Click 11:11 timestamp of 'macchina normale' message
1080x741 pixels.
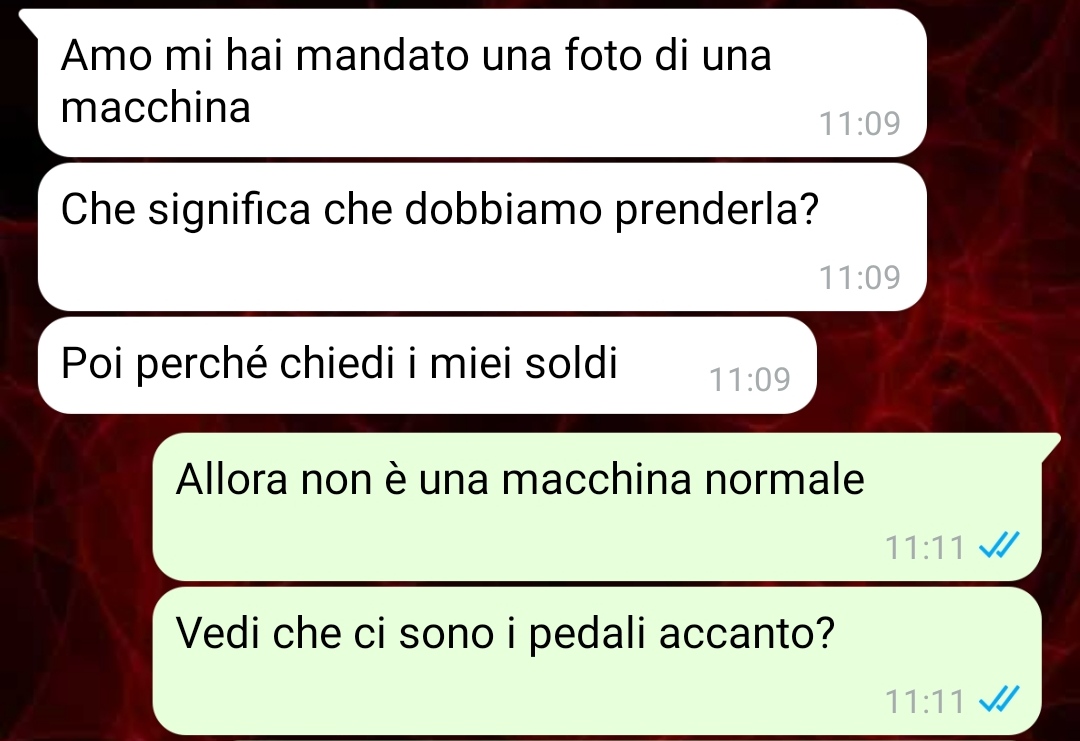click(924, 548)
